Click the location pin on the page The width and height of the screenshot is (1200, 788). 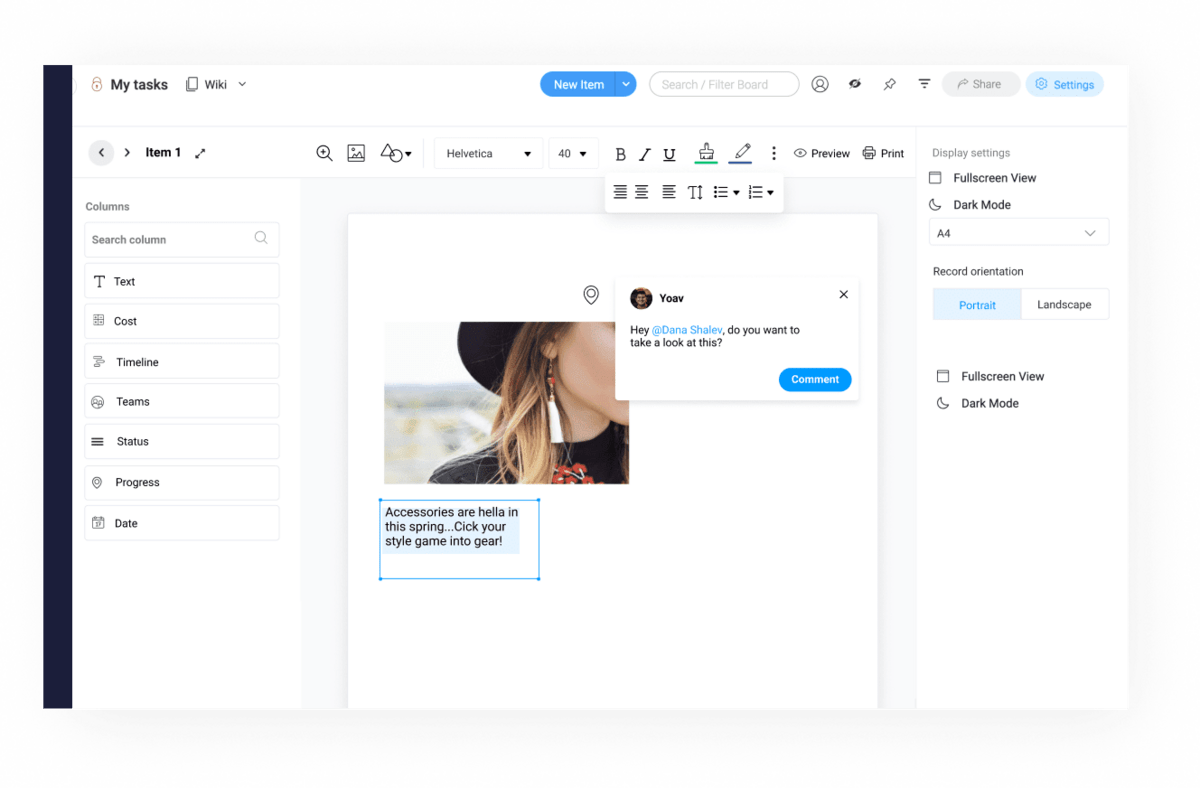pos(591,295)
